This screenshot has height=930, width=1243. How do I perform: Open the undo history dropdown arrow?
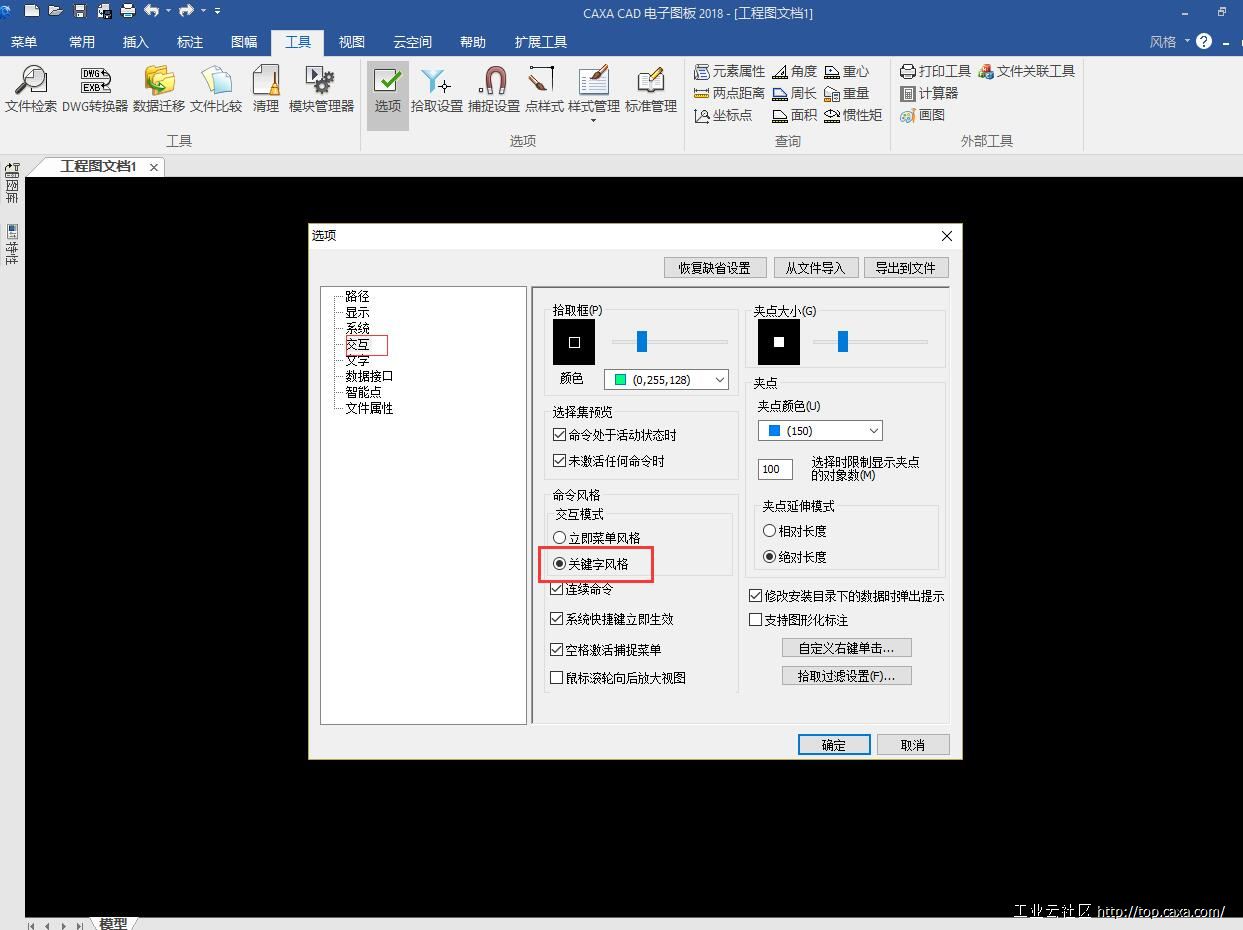[x=168, y=11]
